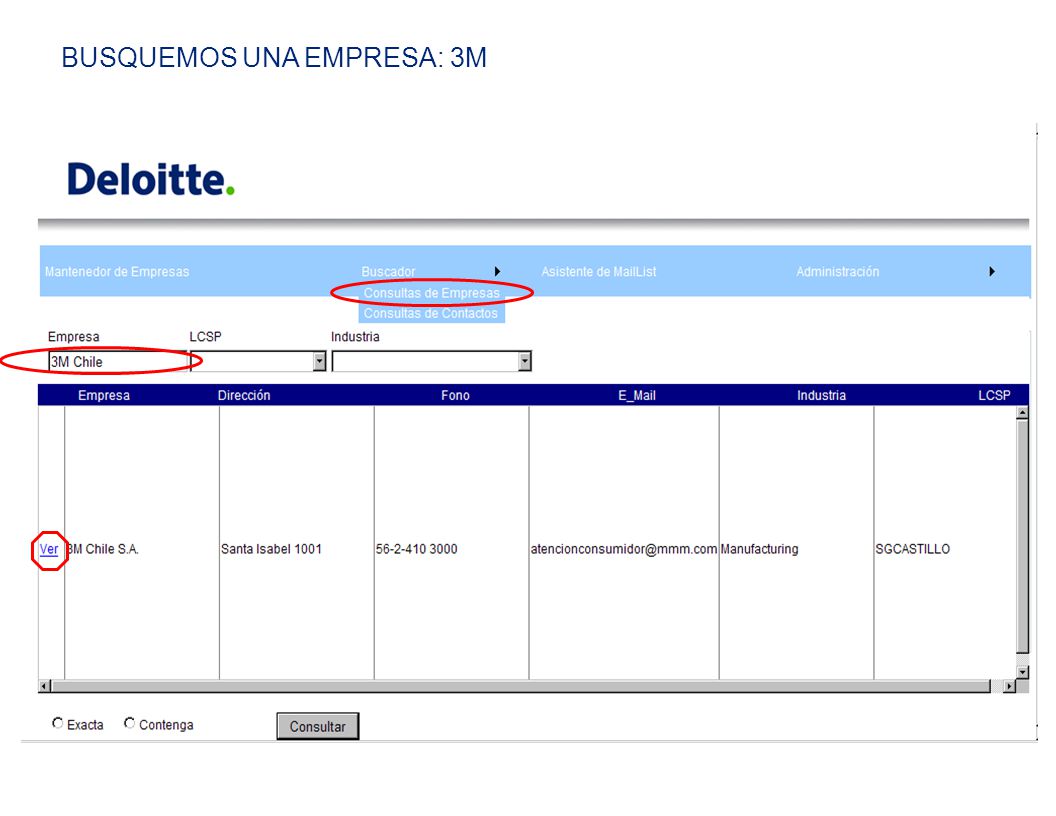The image size is (1056, 816).
Task: Click the LCSP label above the dropdown
Action: pyautogui.click(x=205, y=337)
